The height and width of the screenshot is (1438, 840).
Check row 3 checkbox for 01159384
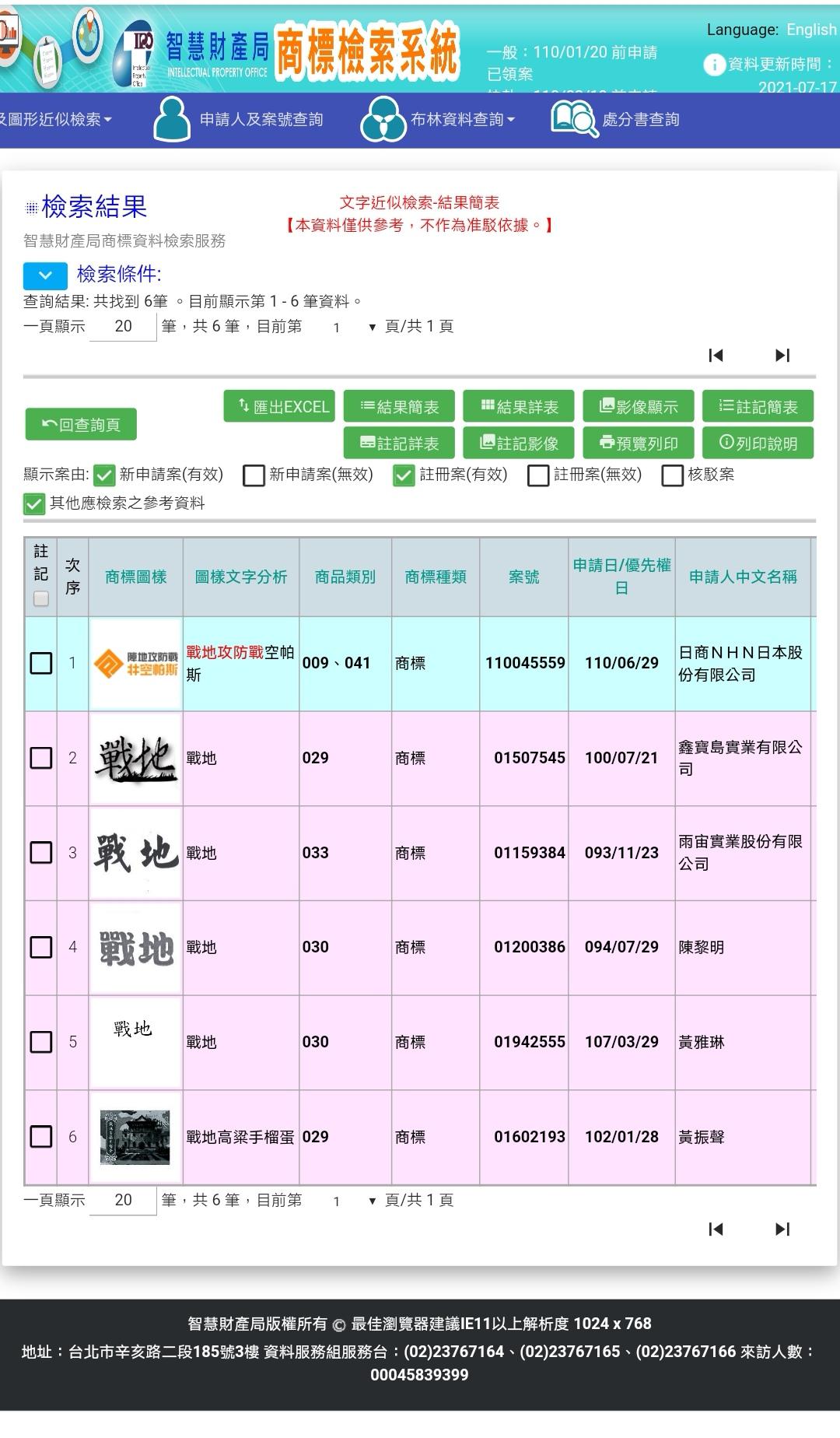41,853
